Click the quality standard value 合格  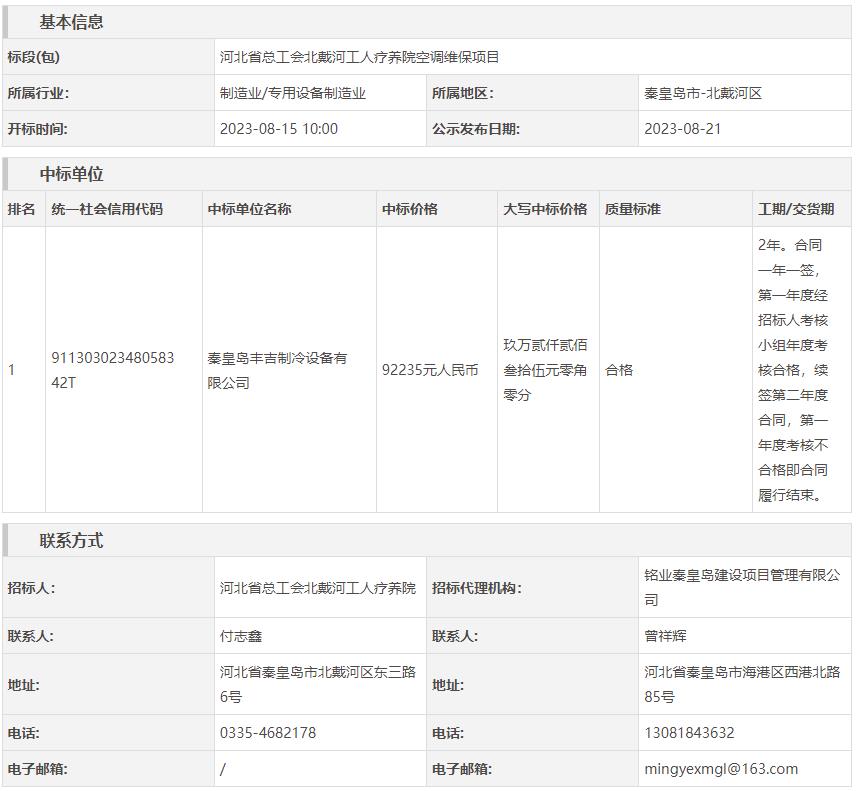pyautogui.click(x=619, y=370)
